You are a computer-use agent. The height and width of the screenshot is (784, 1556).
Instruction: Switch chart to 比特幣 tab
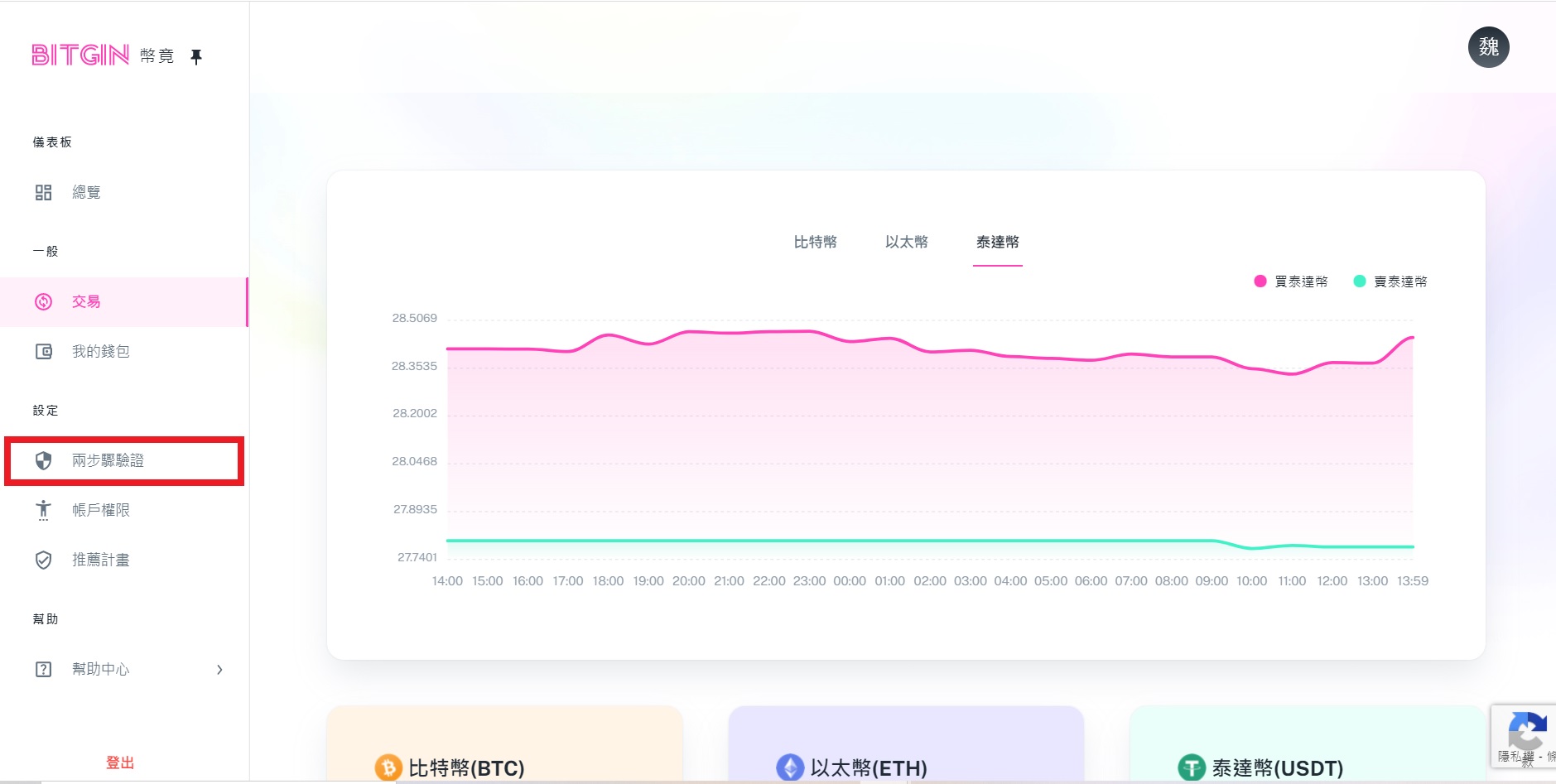click(816, 242)
